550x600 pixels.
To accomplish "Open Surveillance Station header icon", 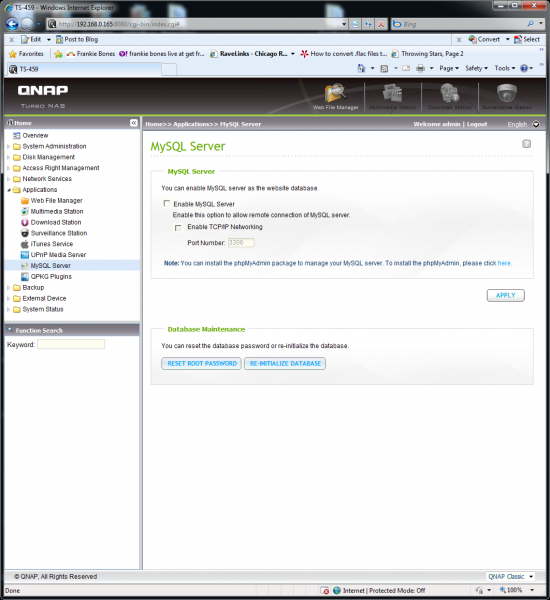I will click(507, 96).
